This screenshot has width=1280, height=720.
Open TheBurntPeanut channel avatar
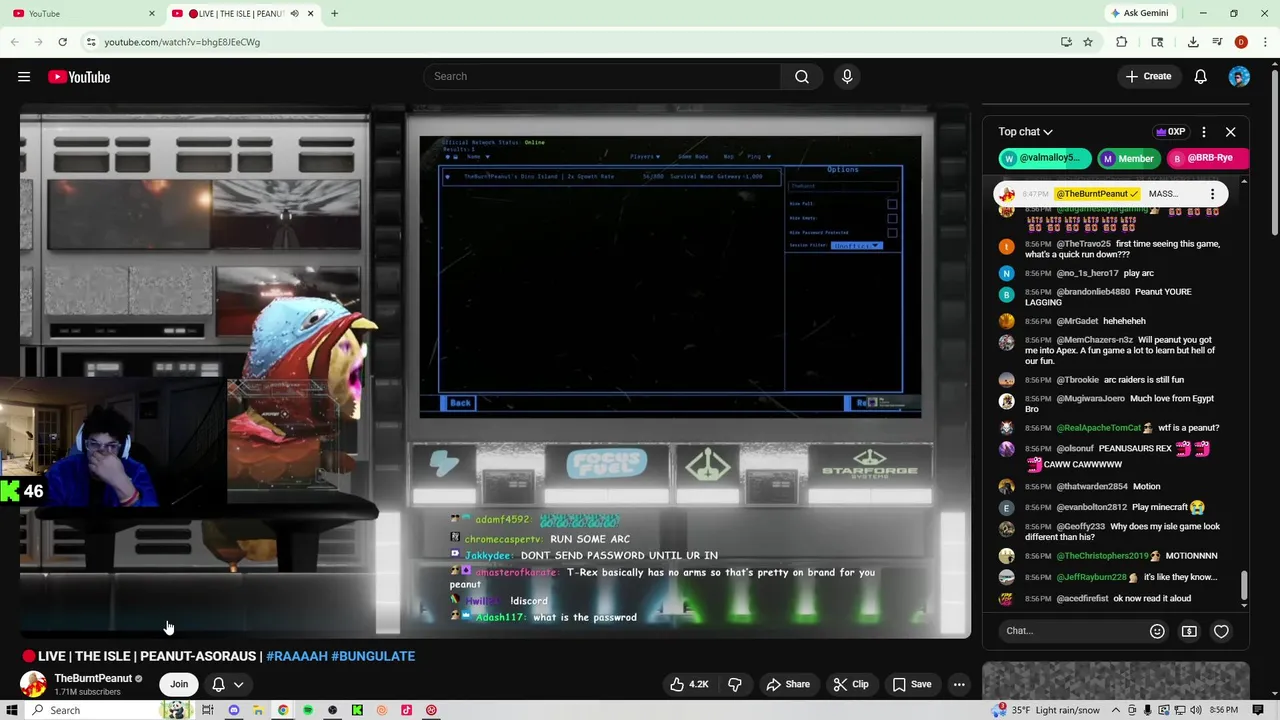(x=33, y=684)
